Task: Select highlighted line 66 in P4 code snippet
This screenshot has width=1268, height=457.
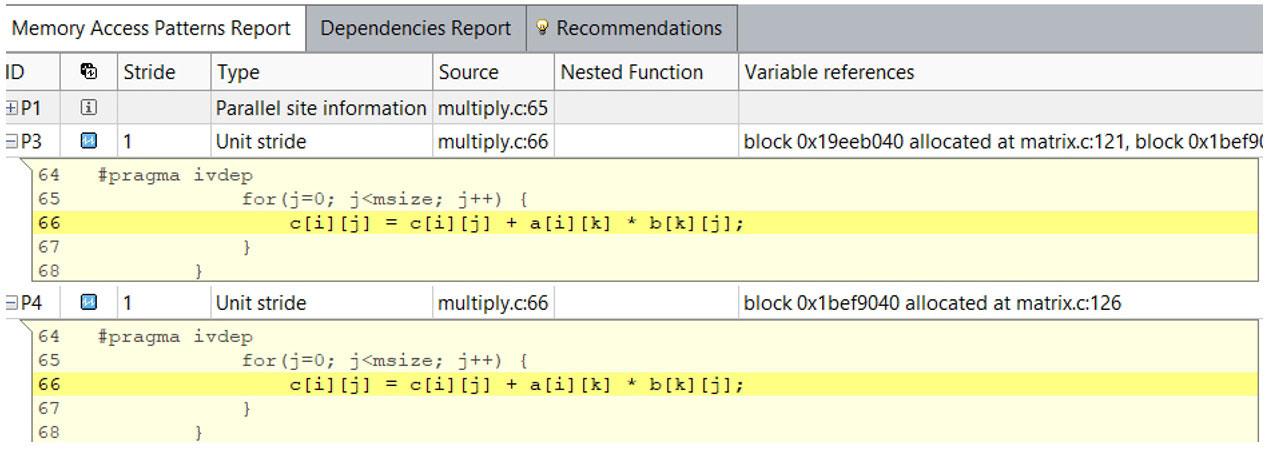Action: (x=517, y=384)
